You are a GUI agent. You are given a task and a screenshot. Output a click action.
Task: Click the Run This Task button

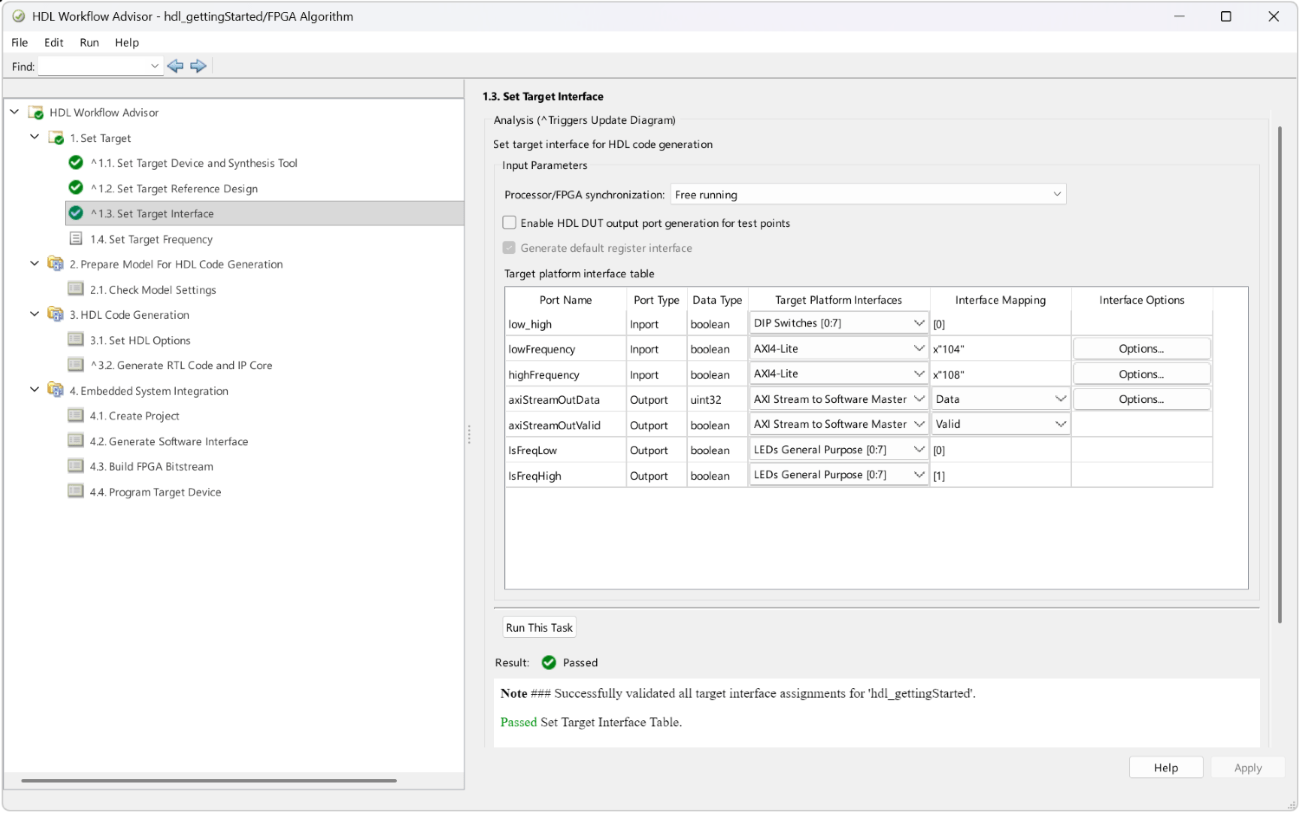pos(539,628)
